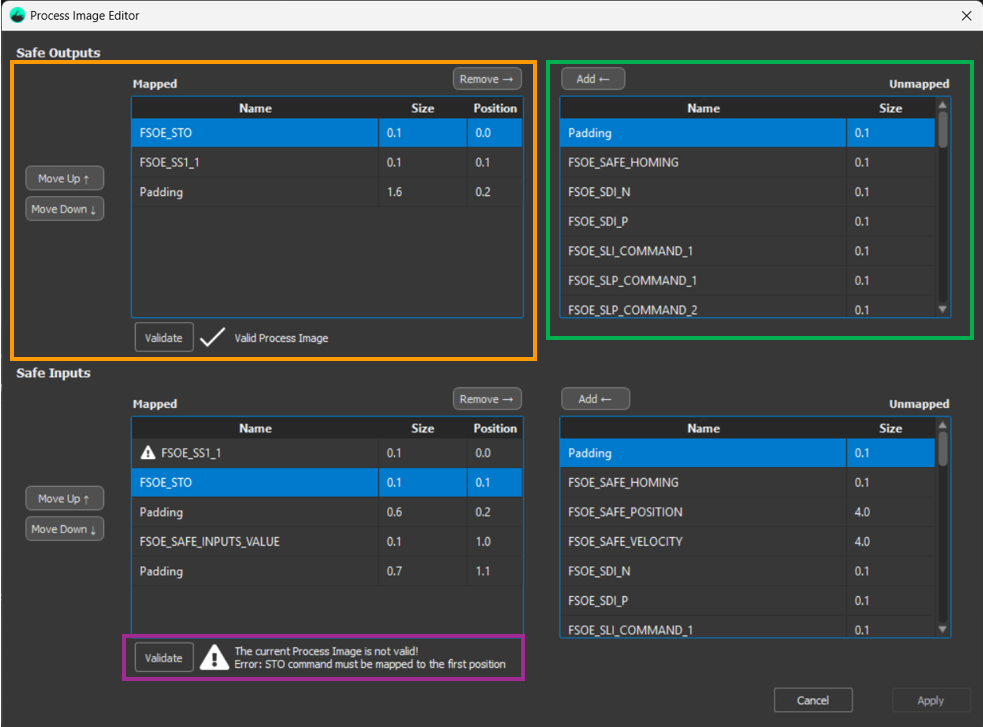Viewport: 983px width, 727px height.
Task: Click the checkmark icon for Valid Process Image
Action: coord(212,338)
